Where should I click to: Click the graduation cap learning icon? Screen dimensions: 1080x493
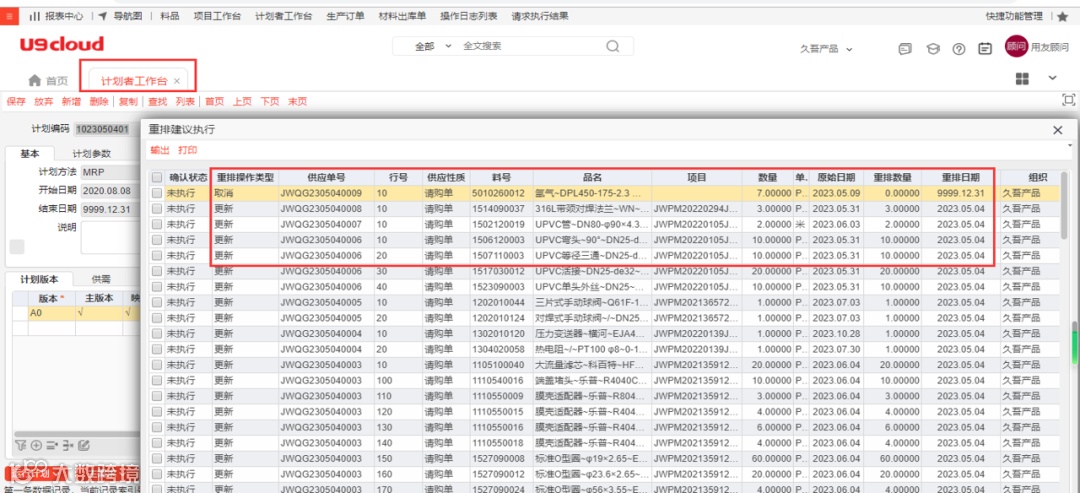933,49
